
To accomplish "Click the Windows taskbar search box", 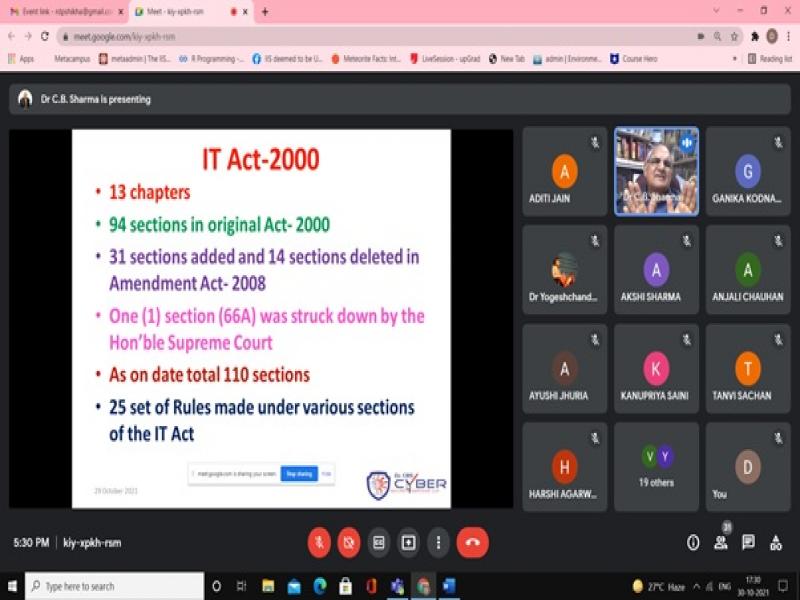I will pyautogui.click(x=112, y=586).
